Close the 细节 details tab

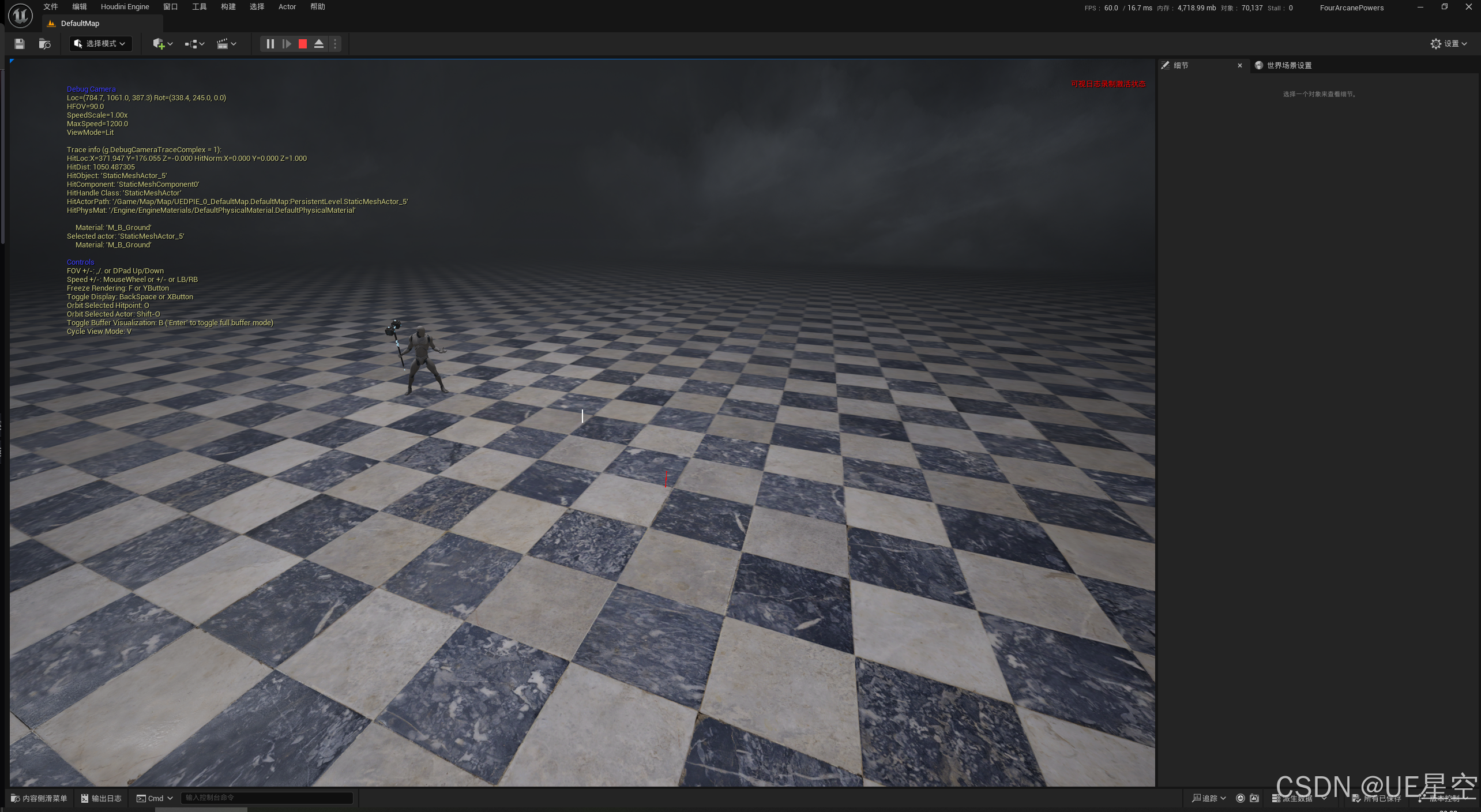pos(1240,65)
